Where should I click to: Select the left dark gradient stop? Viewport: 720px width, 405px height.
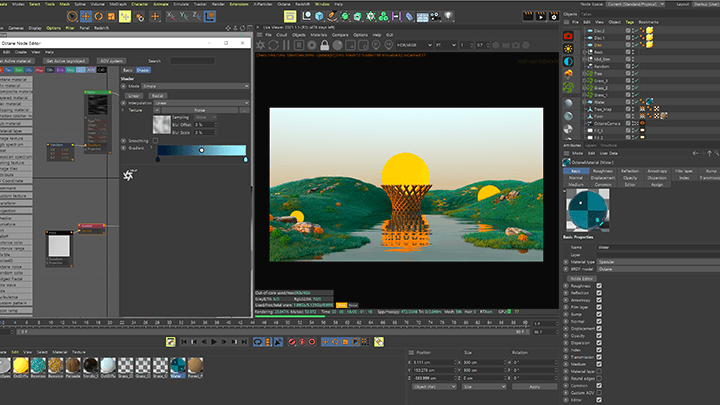click(x=158, y=159)
